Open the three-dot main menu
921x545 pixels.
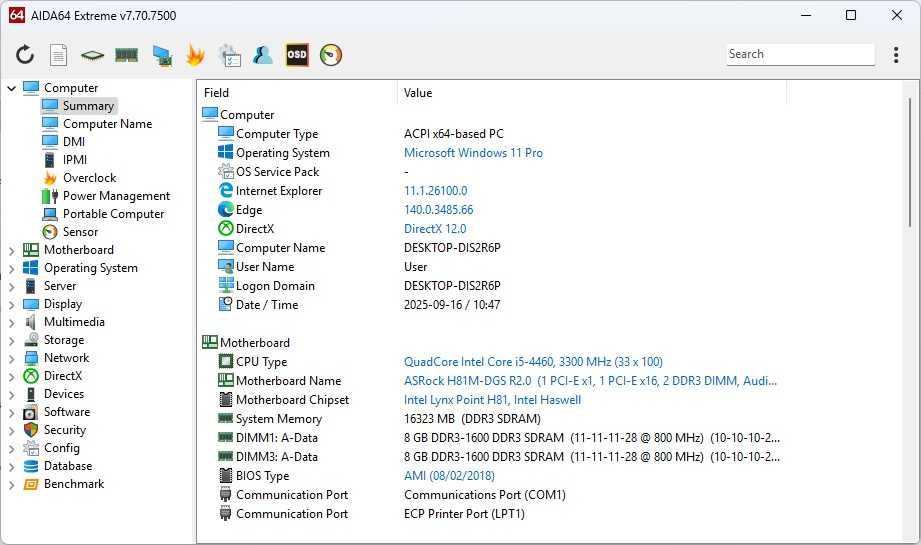(896, 55)
